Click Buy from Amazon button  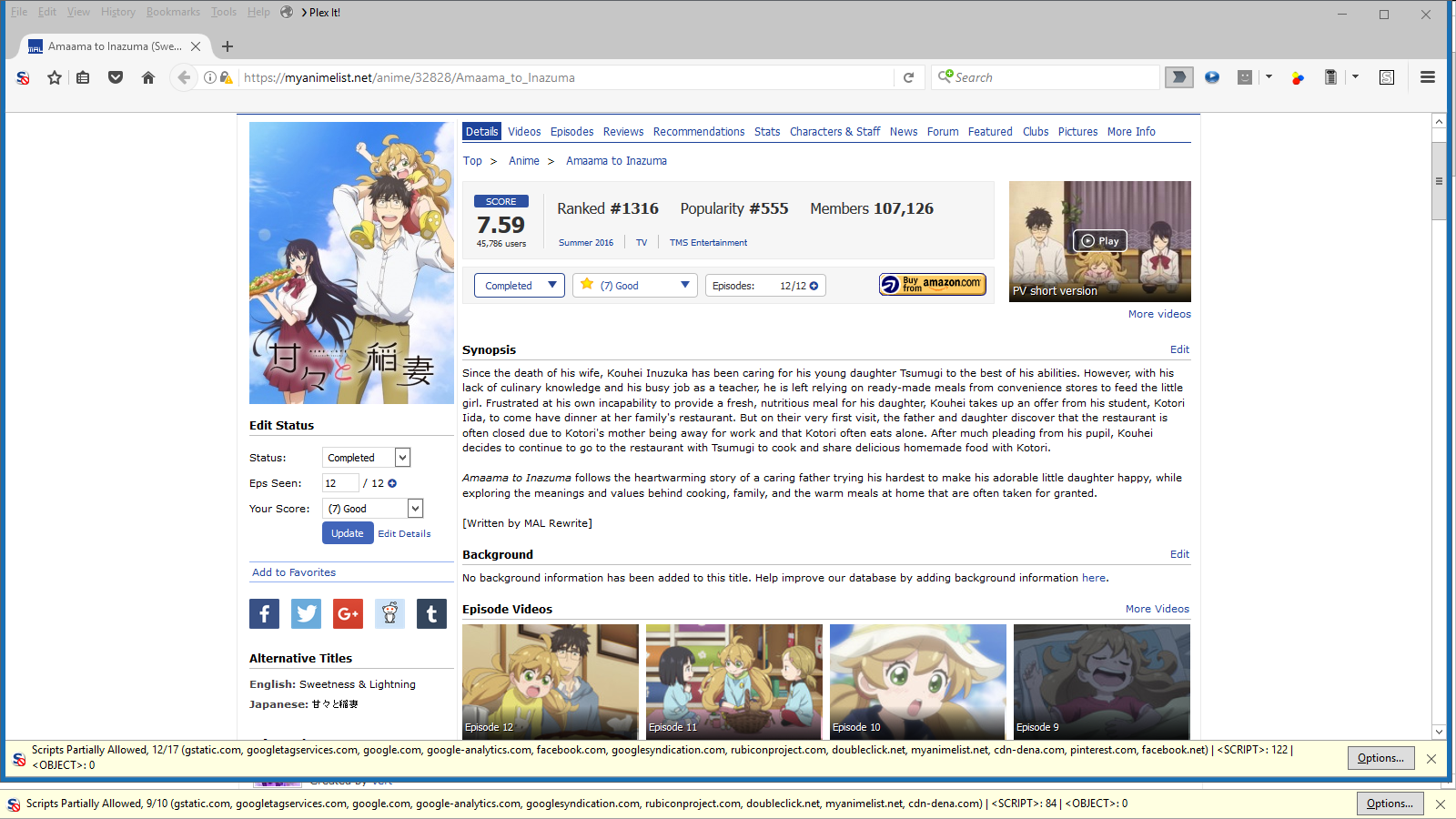tap(933, 285)
